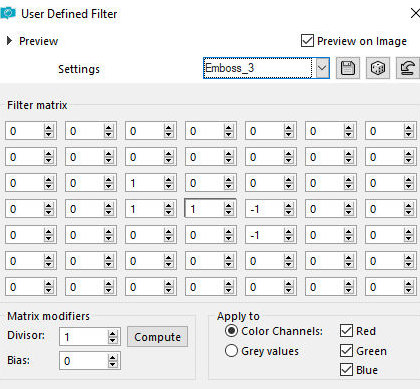Viewport: 420px width, 389px height.
Task: Uncheck the Red channel checkbox
Action: pyautogui.click(x=346, y=331)
